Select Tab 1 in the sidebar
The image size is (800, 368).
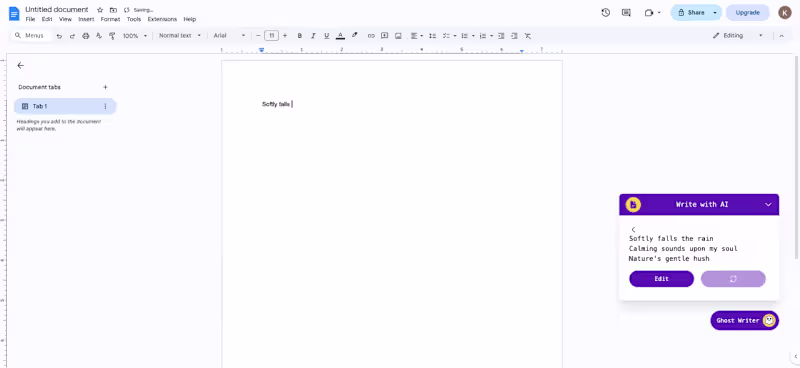point(65,106)
